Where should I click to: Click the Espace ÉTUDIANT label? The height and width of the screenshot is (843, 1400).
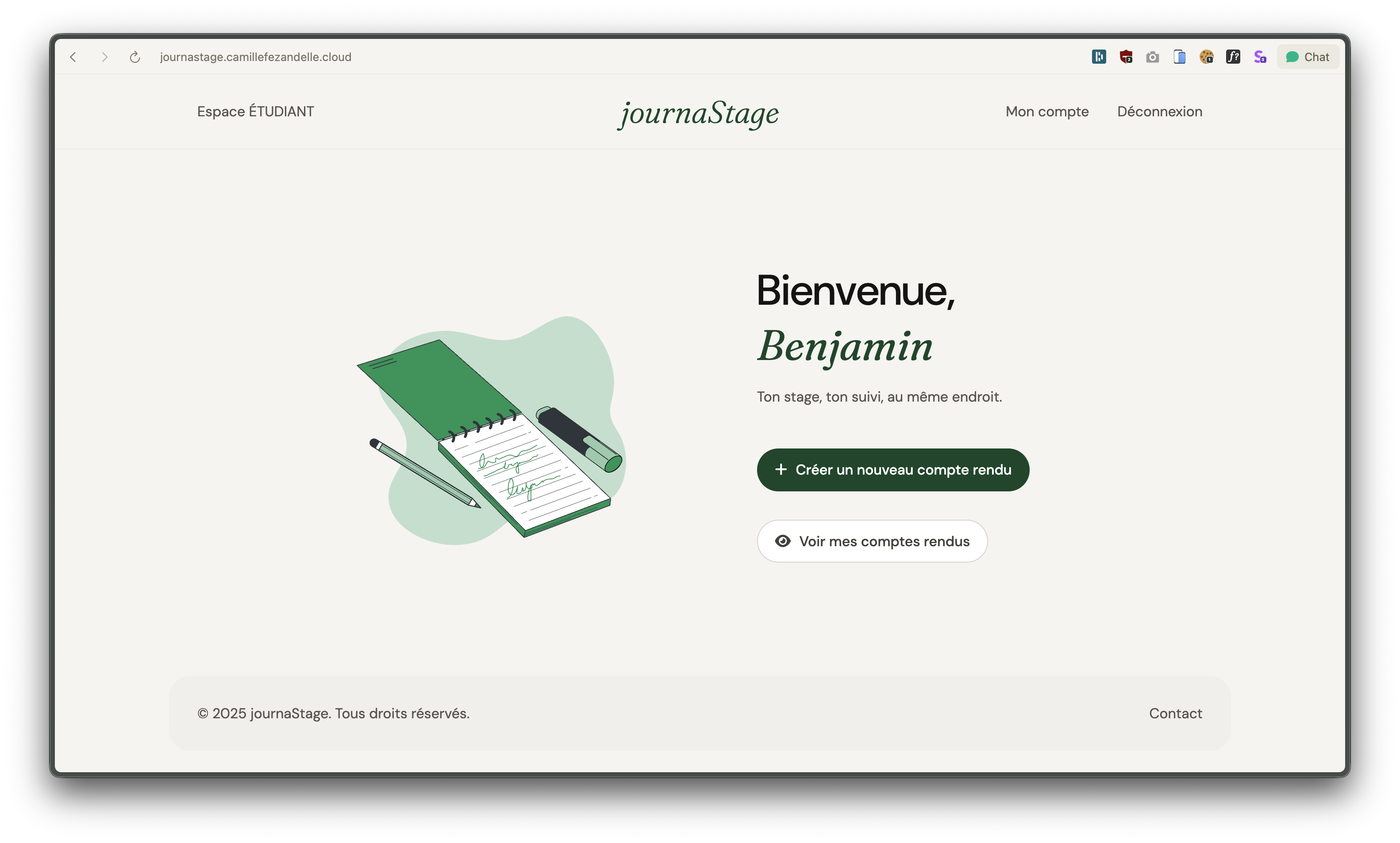(x=255, y=111)
